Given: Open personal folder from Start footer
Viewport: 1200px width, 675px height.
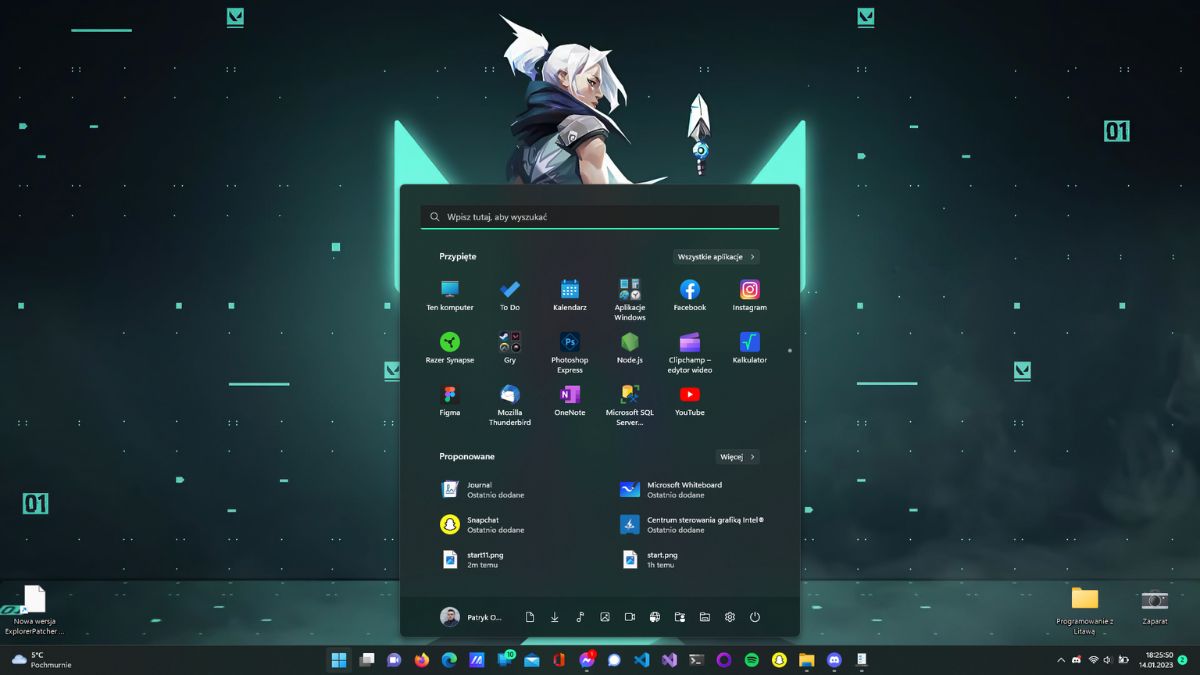Looking at the screenshot, I should click(x=680, y=617).
